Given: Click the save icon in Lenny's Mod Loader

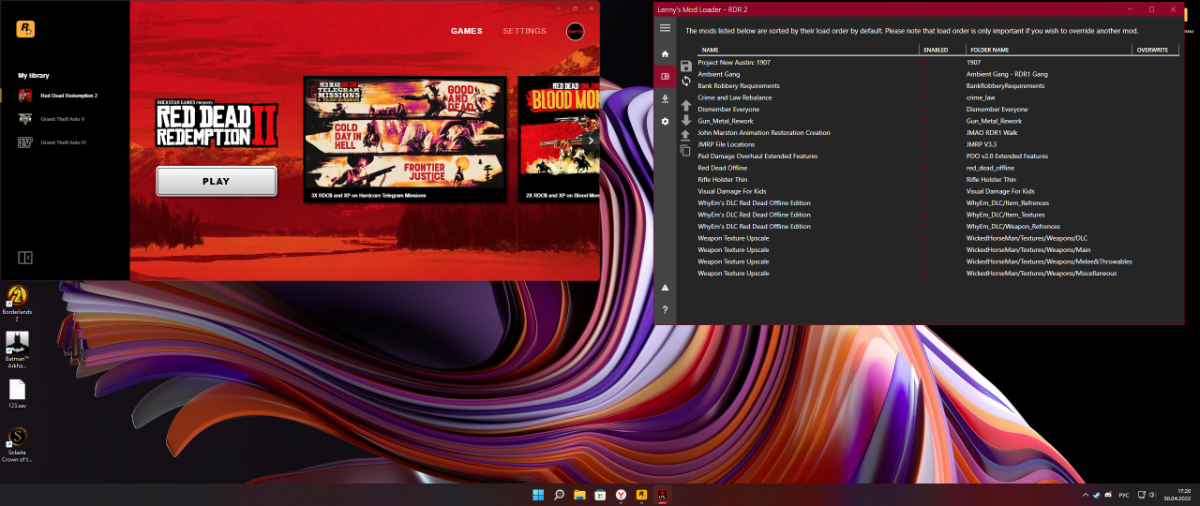Looking at the screenshot, I should [686, 66].
